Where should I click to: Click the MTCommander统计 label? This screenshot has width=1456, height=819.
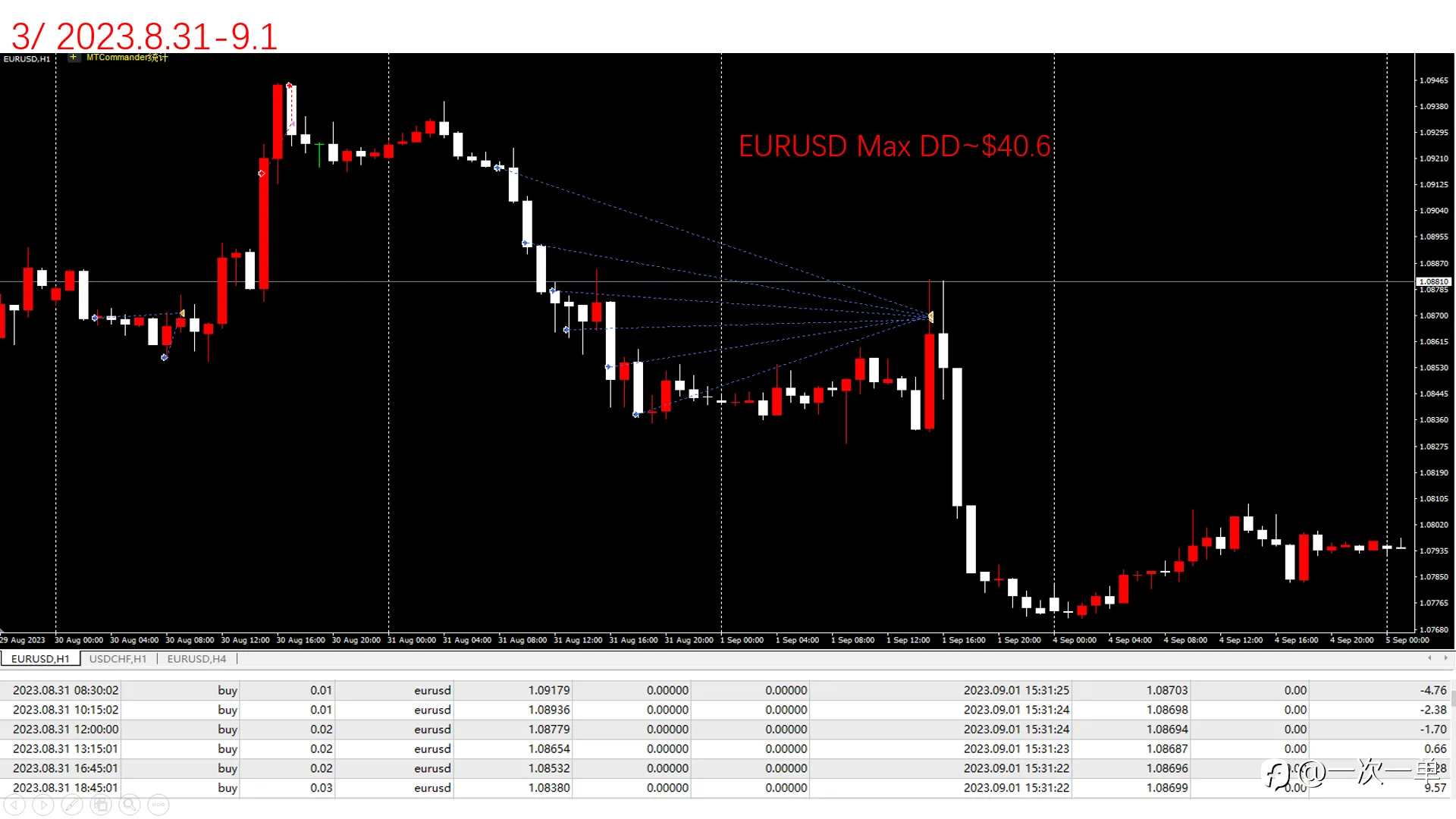tap(127, 57)
